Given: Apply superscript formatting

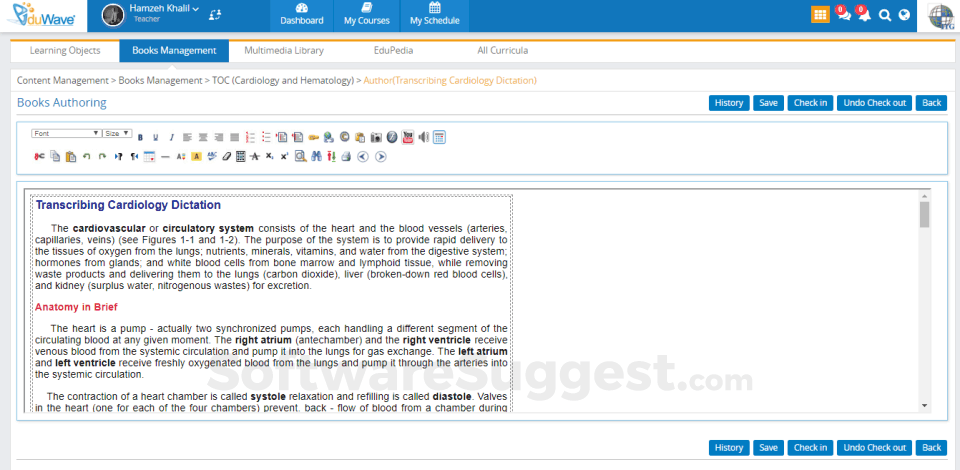Looking at the screenshot, I should click(284, 157).
